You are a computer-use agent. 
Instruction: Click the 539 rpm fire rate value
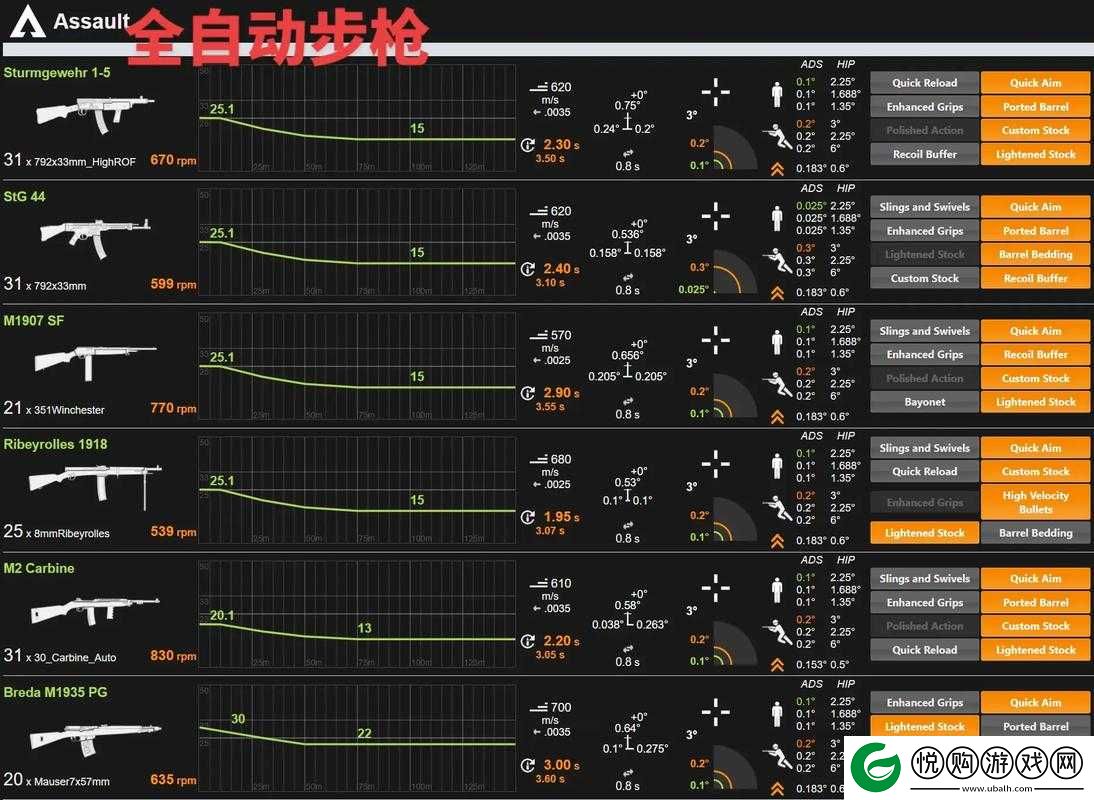[173, 531]
